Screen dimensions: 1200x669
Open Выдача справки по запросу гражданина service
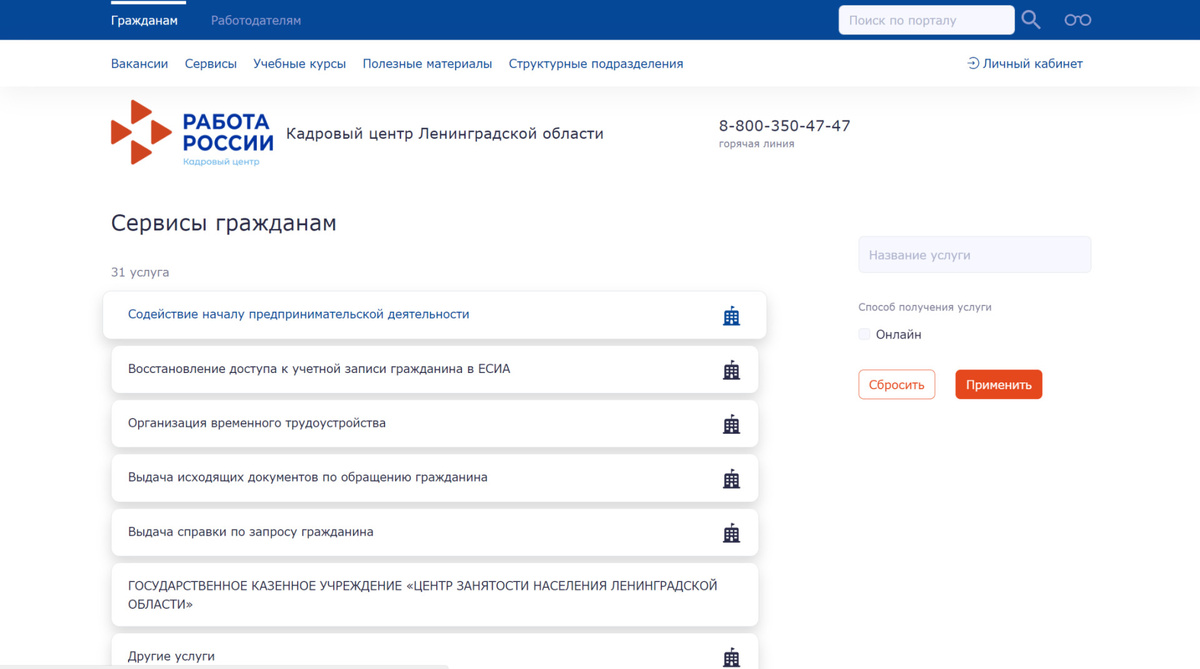click(435, 532)
